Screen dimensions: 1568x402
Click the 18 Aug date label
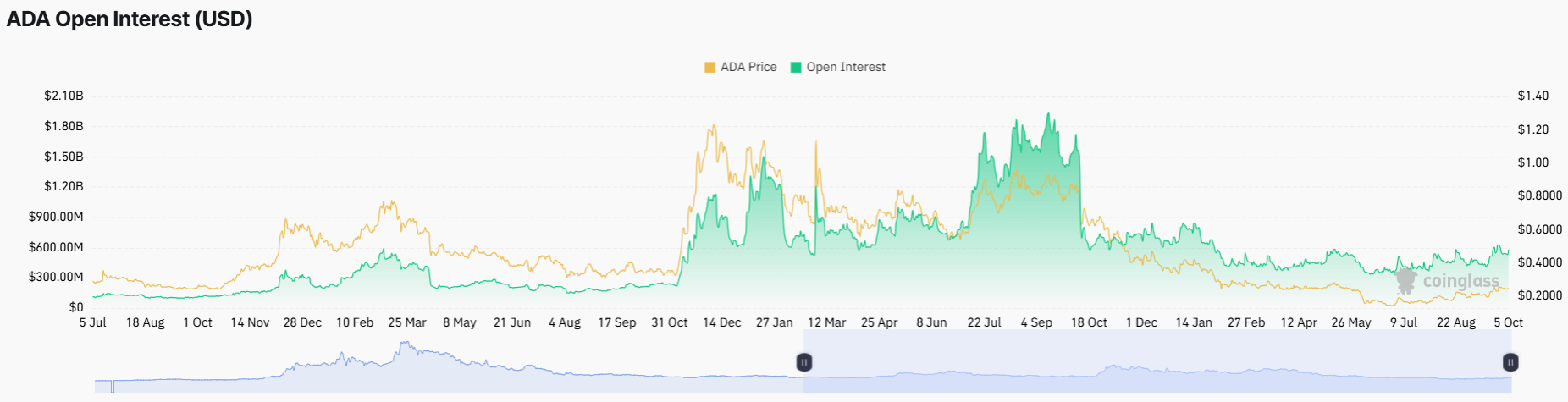(x=146, y=322)
